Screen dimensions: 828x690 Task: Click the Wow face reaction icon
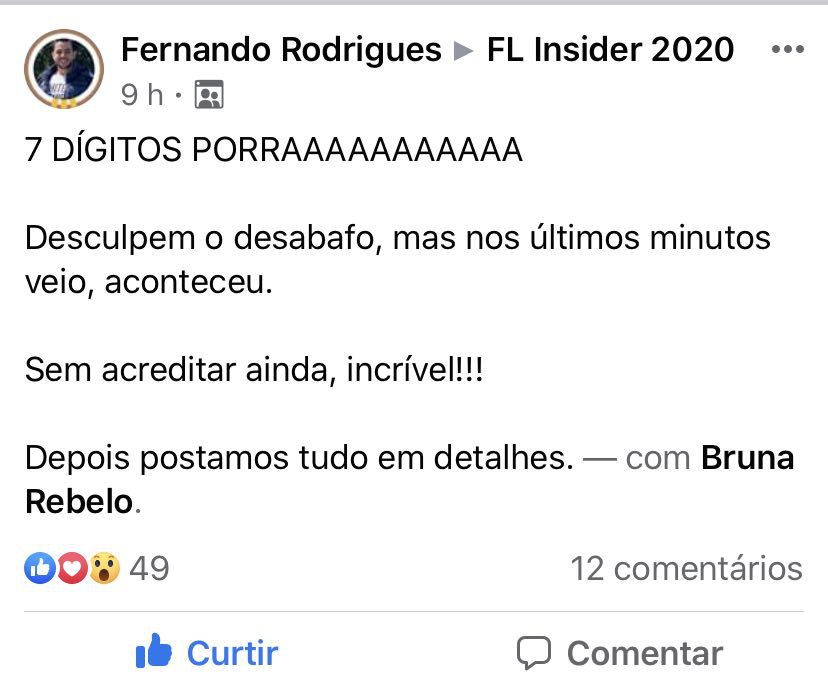[104, 568]
